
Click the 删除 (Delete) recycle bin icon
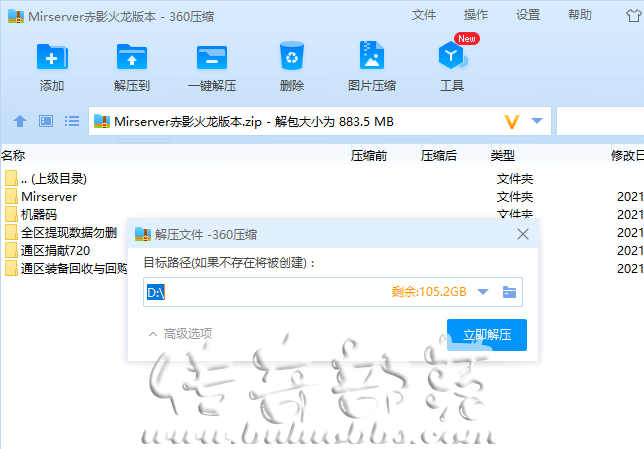click(292, 56)
